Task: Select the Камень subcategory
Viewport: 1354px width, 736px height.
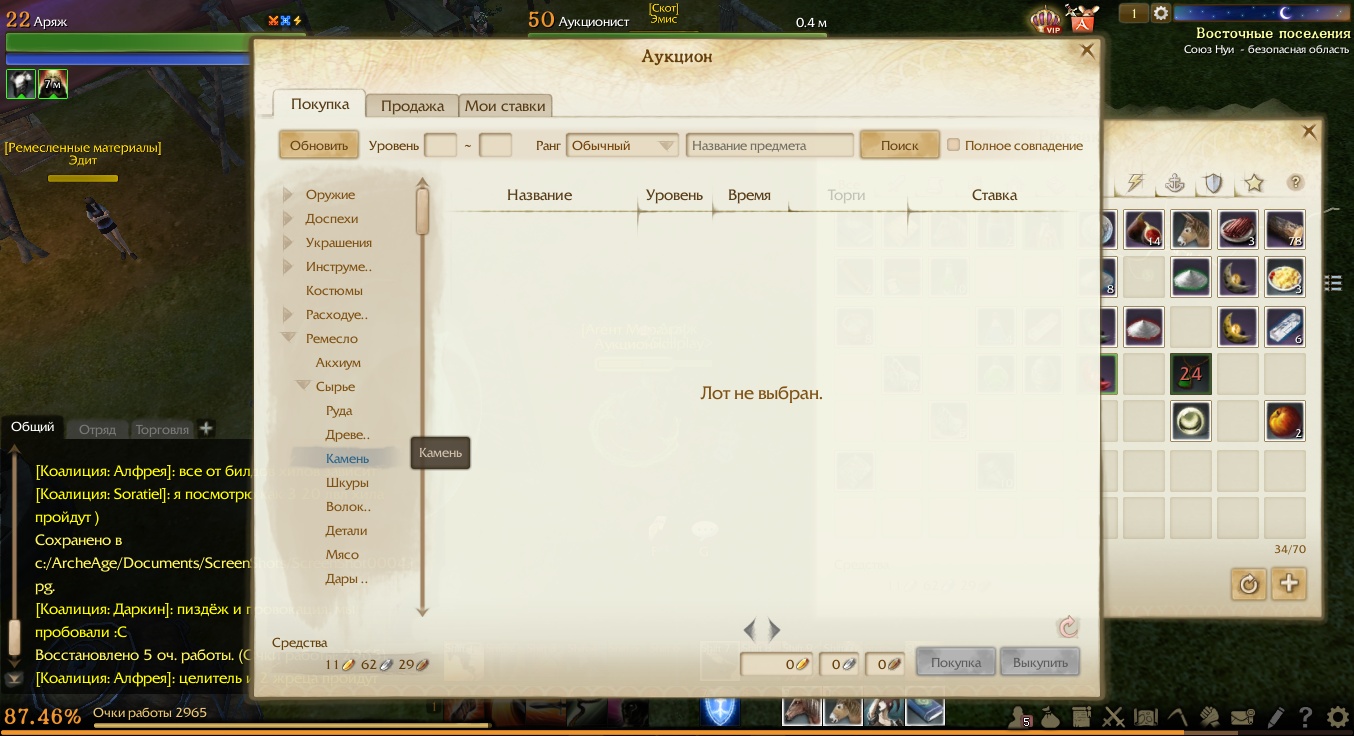Action: [348, 459]
